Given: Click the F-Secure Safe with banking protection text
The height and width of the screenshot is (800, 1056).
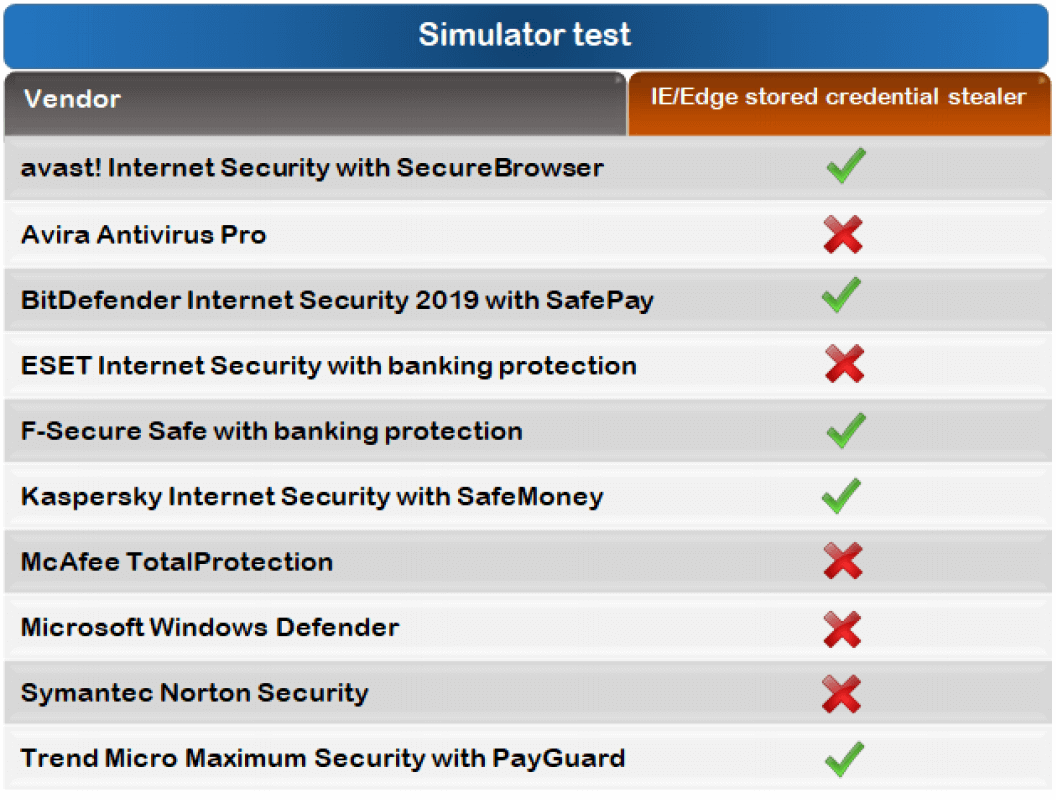Looking at the screenshot, I should point(272,432).
